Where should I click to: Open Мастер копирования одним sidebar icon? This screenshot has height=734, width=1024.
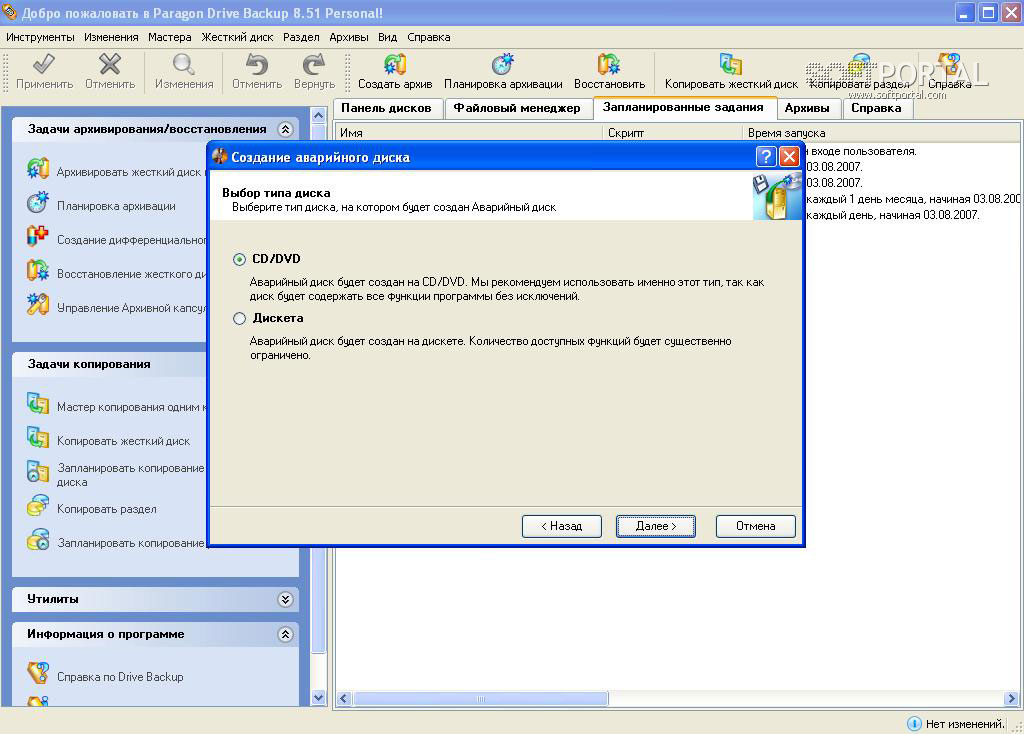coord(38,404)
